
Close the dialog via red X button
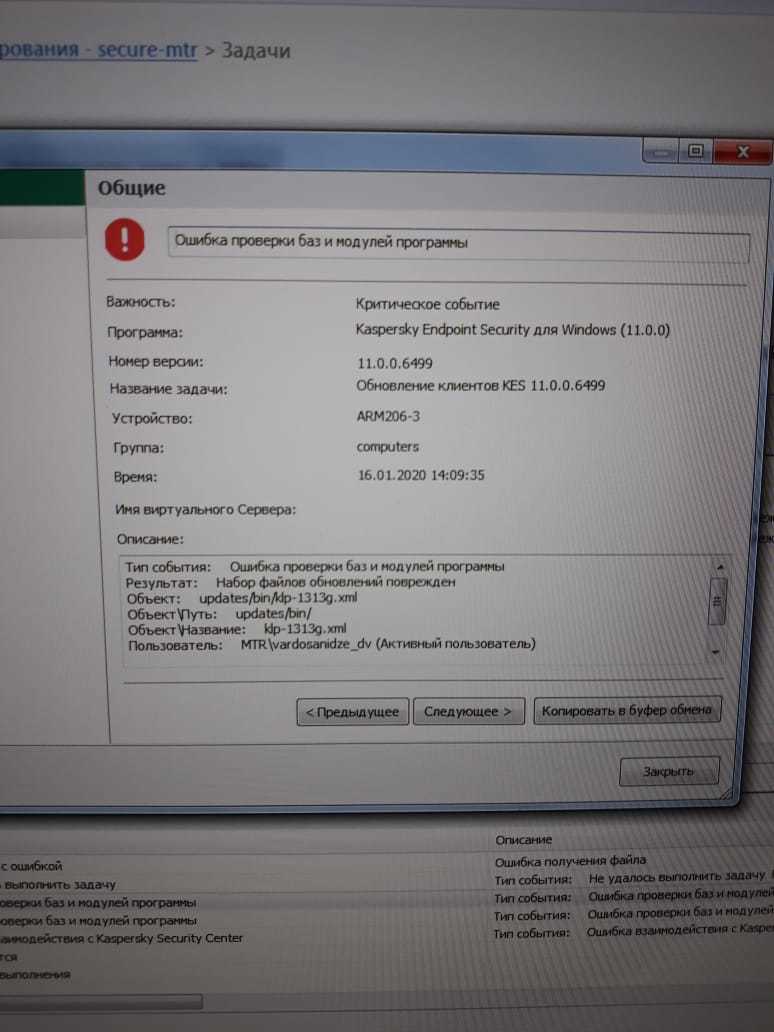coord(743,151)
